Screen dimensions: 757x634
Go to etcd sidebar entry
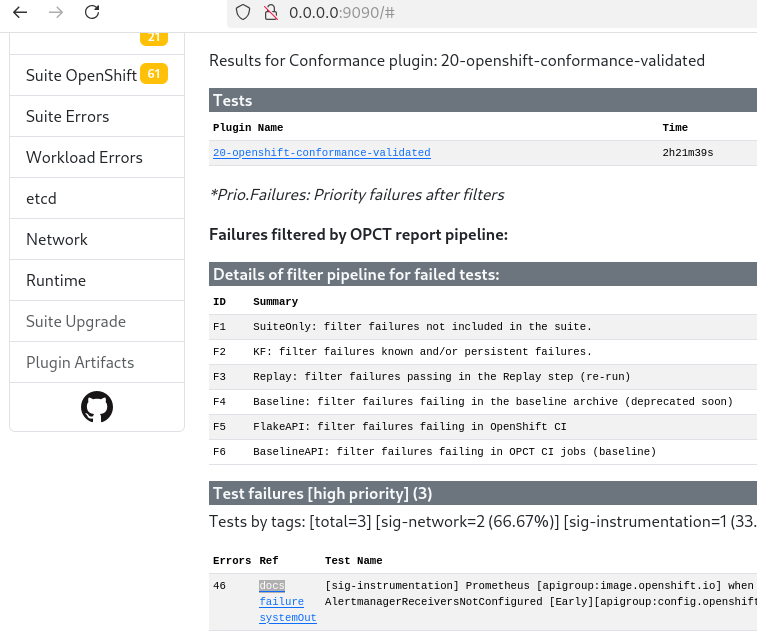(x=41, y=199)
